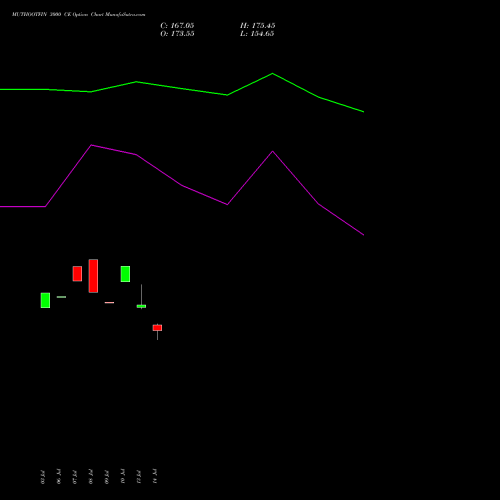The image size is (500, 500).
Task: Click the tall red candlestick for 08 Jul
Action: click(x=93, y=276)
